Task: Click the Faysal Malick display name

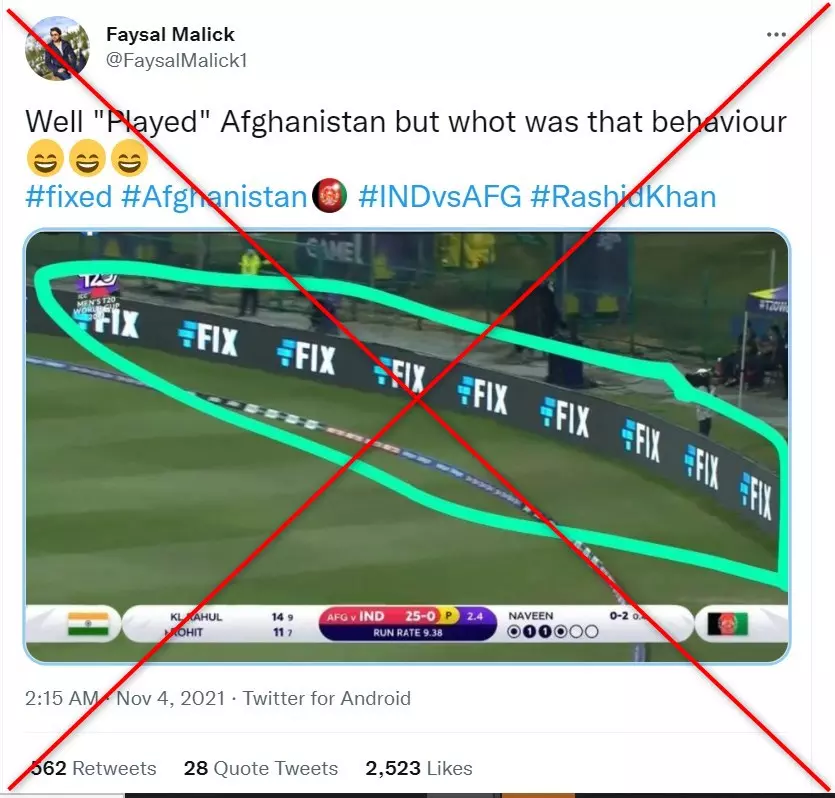Action: click(170, 35)
